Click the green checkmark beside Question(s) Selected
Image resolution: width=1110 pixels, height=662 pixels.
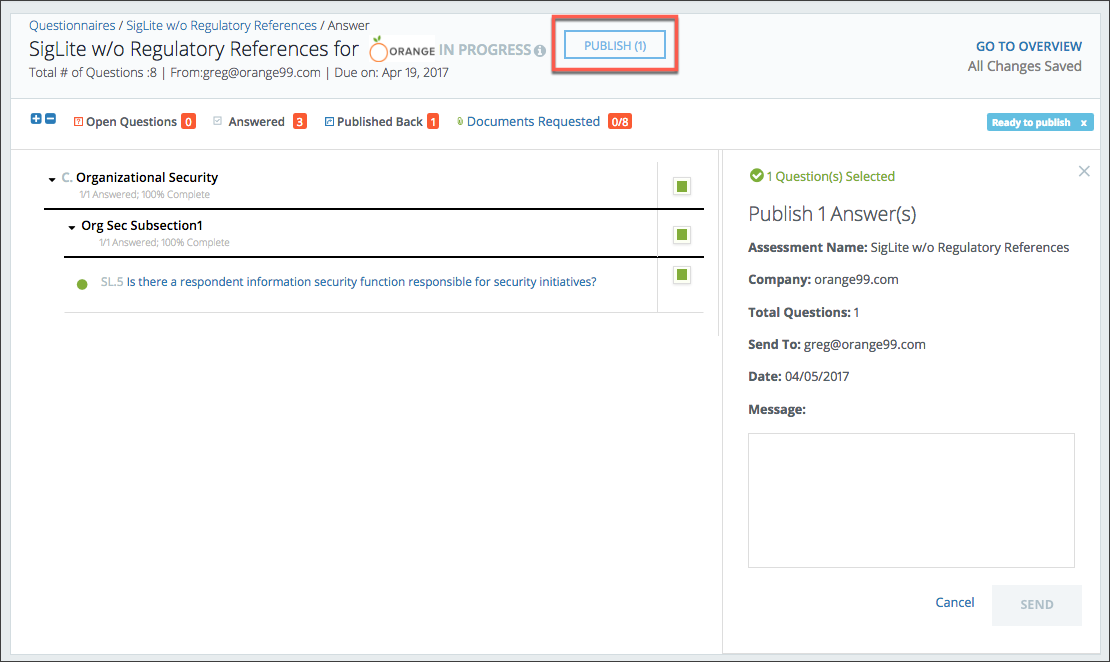coord(757,176)
